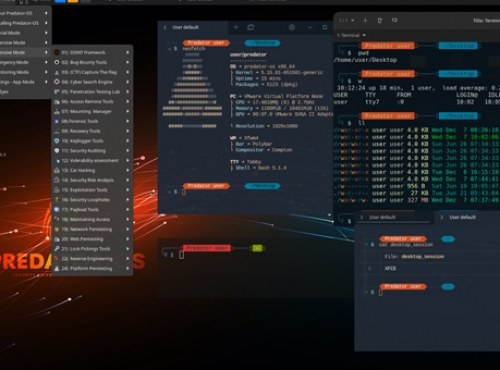This screenshot has height=370, width=500.
Task: Click the Car Hacking icon
Action: pos(57,170)
